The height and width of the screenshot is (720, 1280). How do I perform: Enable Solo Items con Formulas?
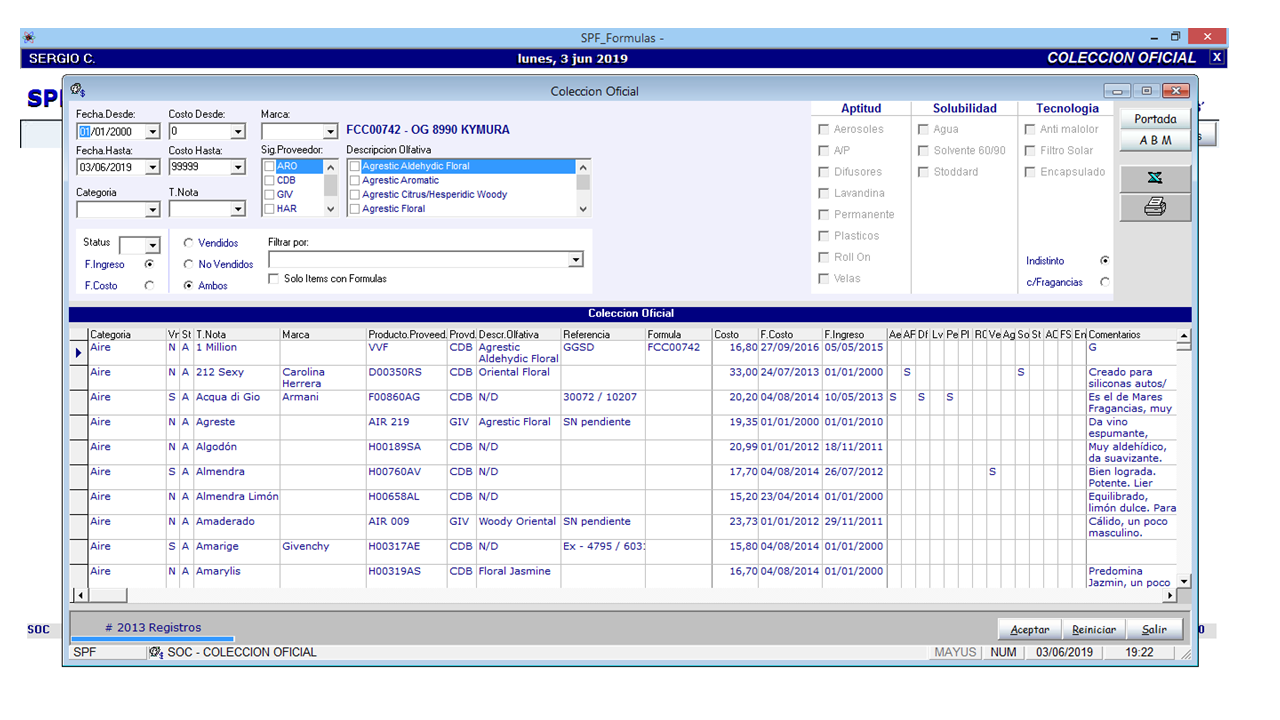pos(274,278)
